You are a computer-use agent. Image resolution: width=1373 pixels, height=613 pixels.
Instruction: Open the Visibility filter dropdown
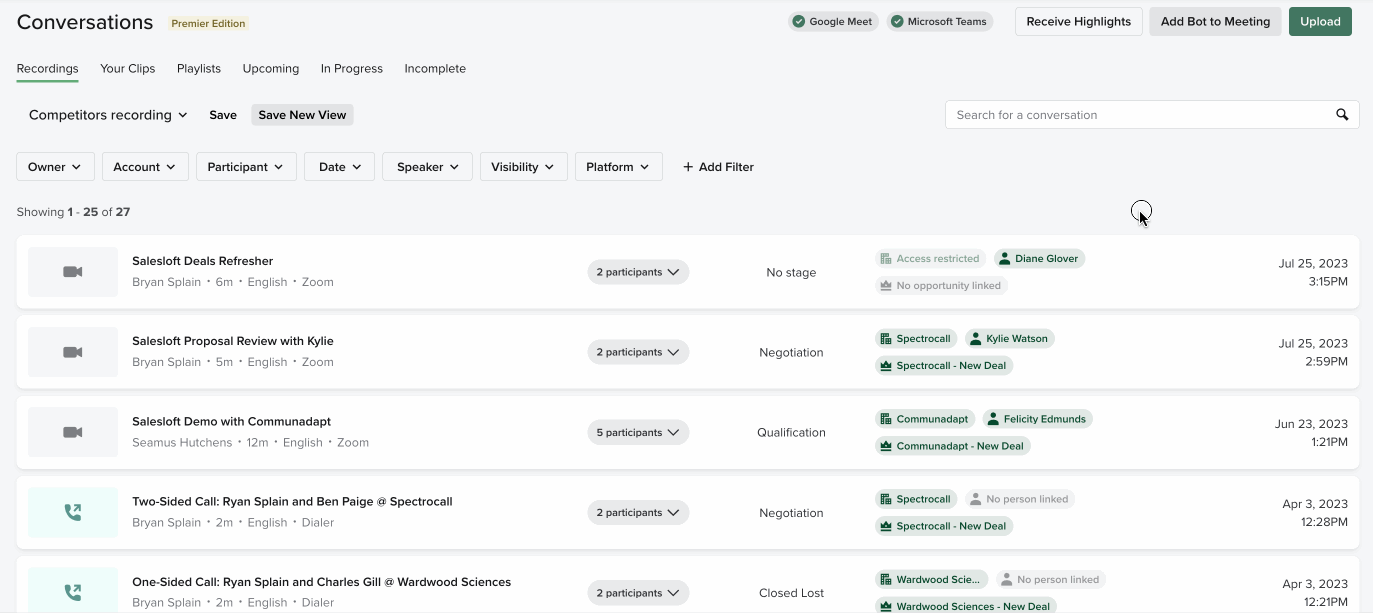click(x=524, y=167)
